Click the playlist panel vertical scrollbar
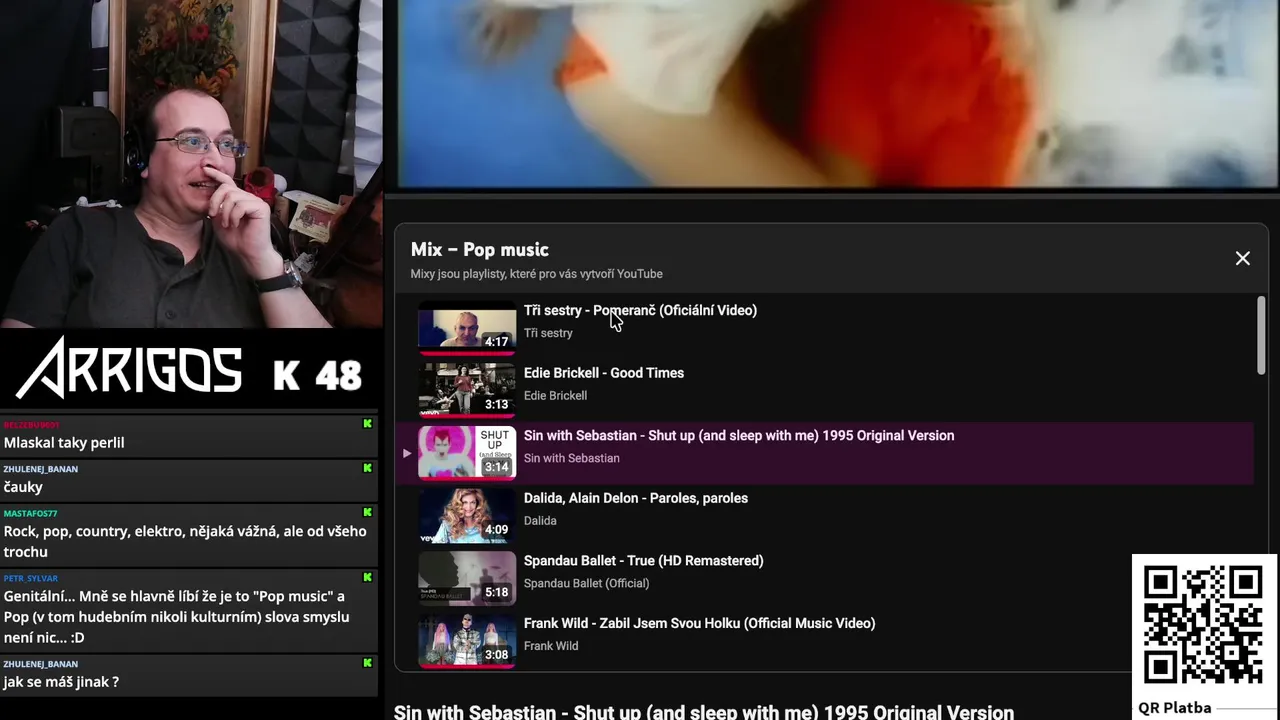 tap(1260, 336)
